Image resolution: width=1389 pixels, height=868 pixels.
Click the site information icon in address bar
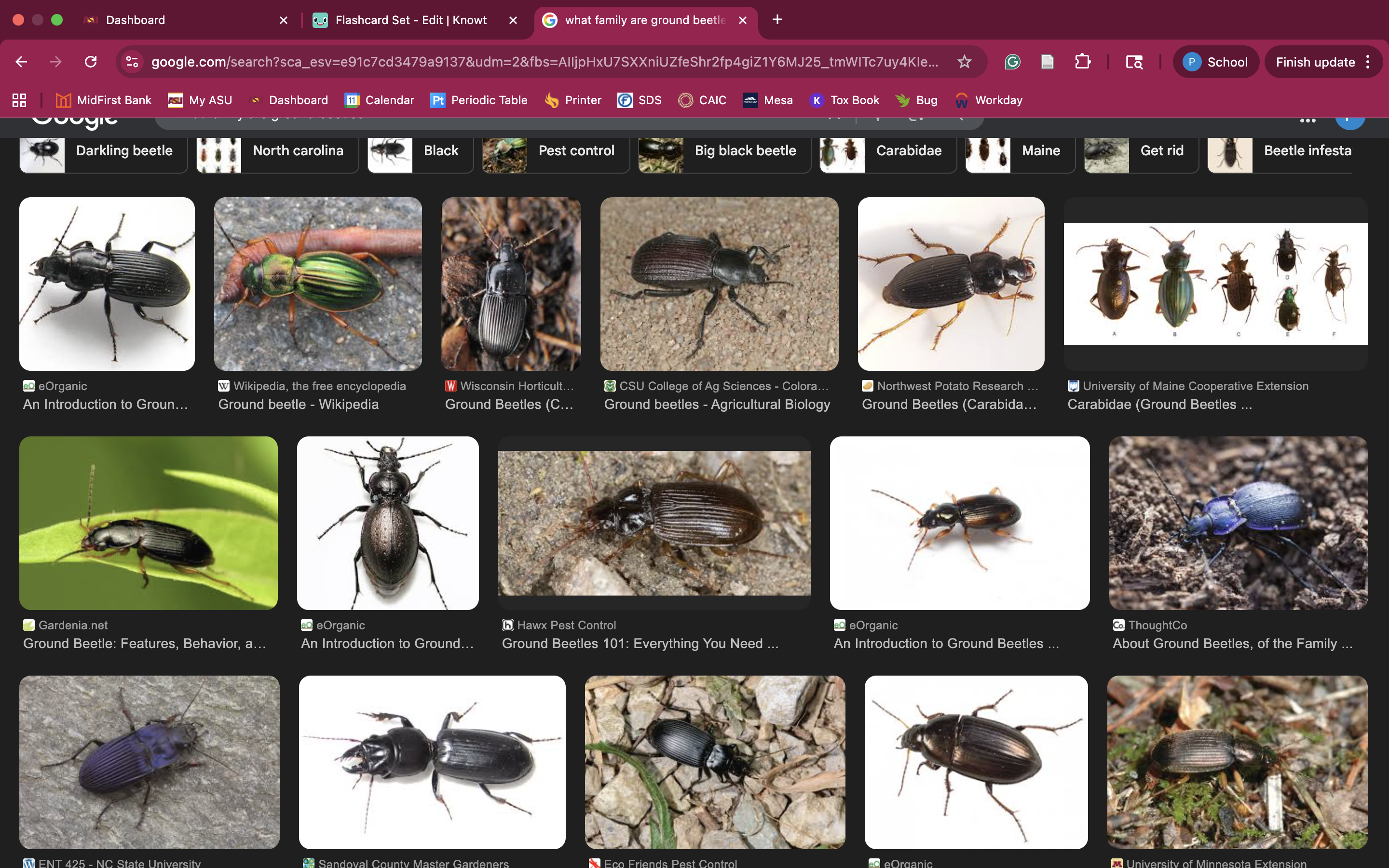[133, 62]
